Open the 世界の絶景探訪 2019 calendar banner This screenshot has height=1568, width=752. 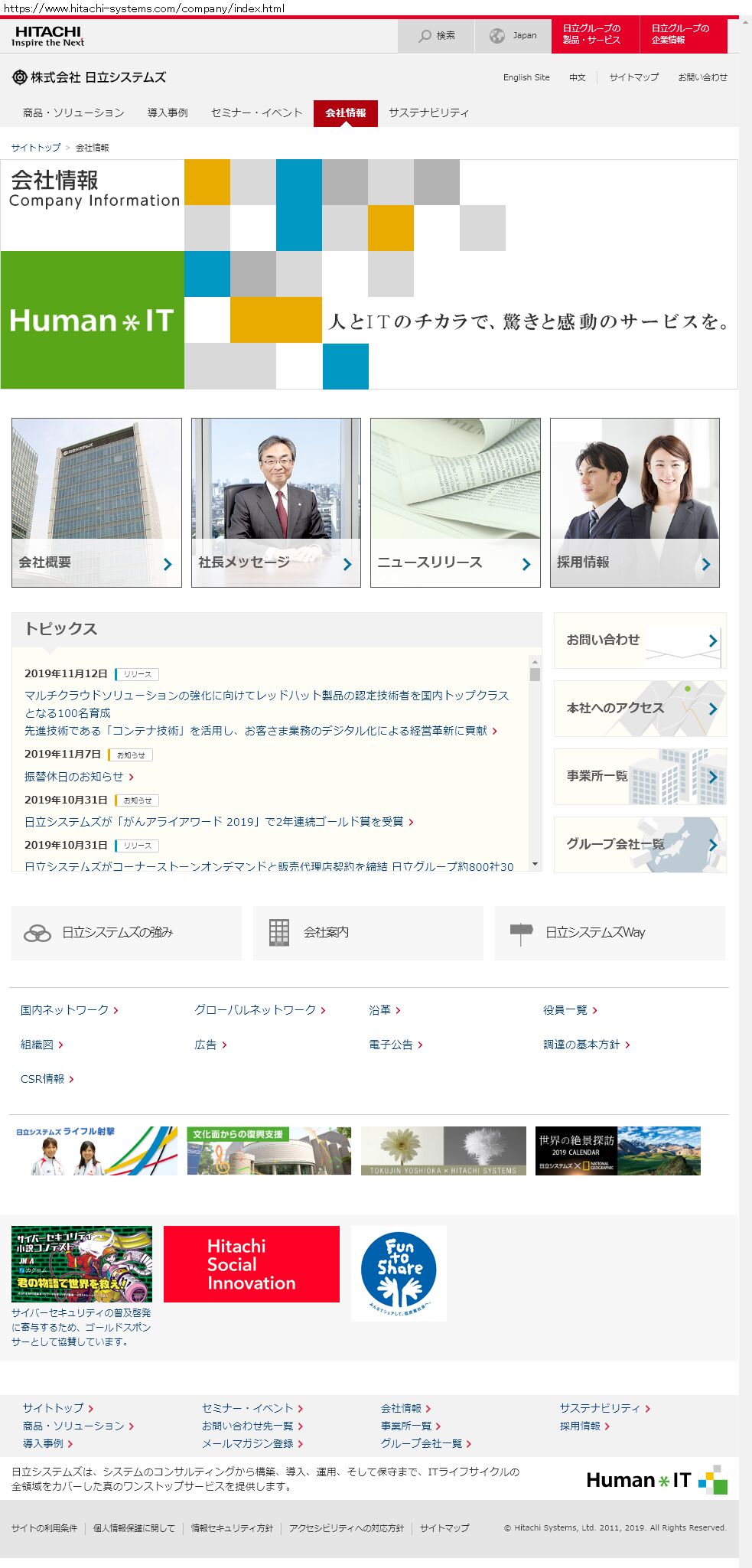tap(617, 1150)
